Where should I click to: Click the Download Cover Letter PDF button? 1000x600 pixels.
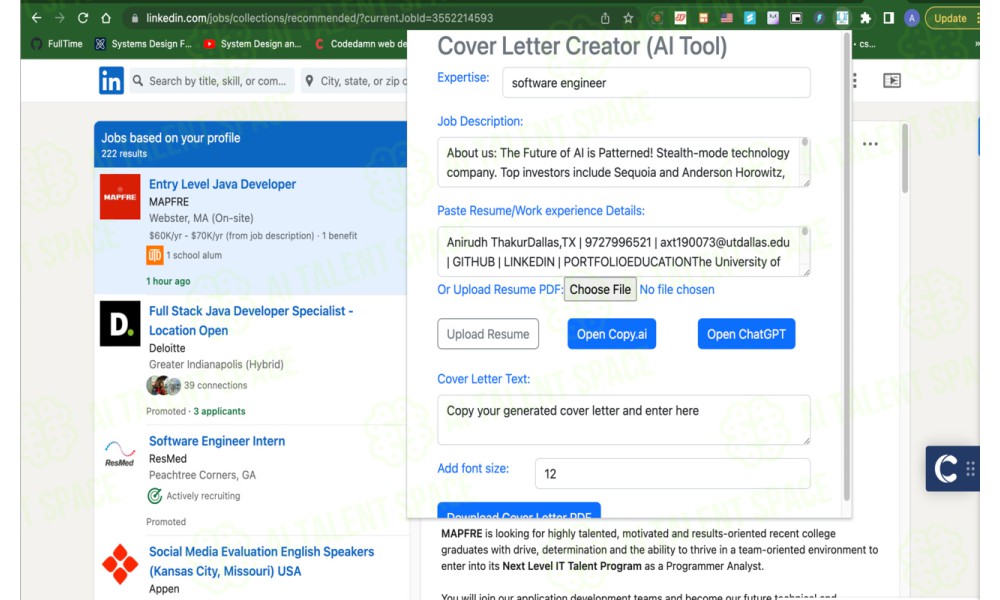[518, 511]
